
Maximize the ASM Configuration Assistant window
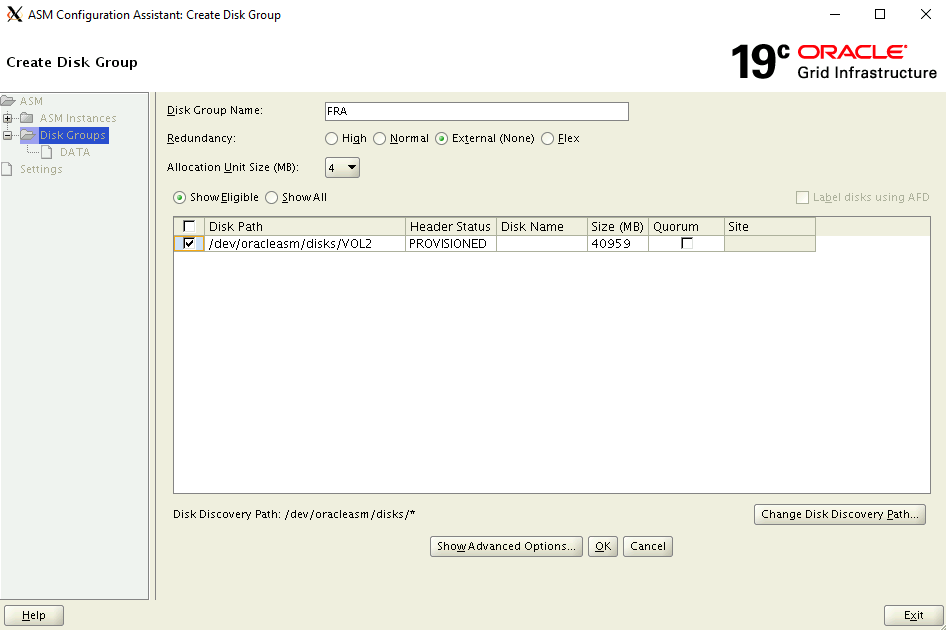(880, 14)
